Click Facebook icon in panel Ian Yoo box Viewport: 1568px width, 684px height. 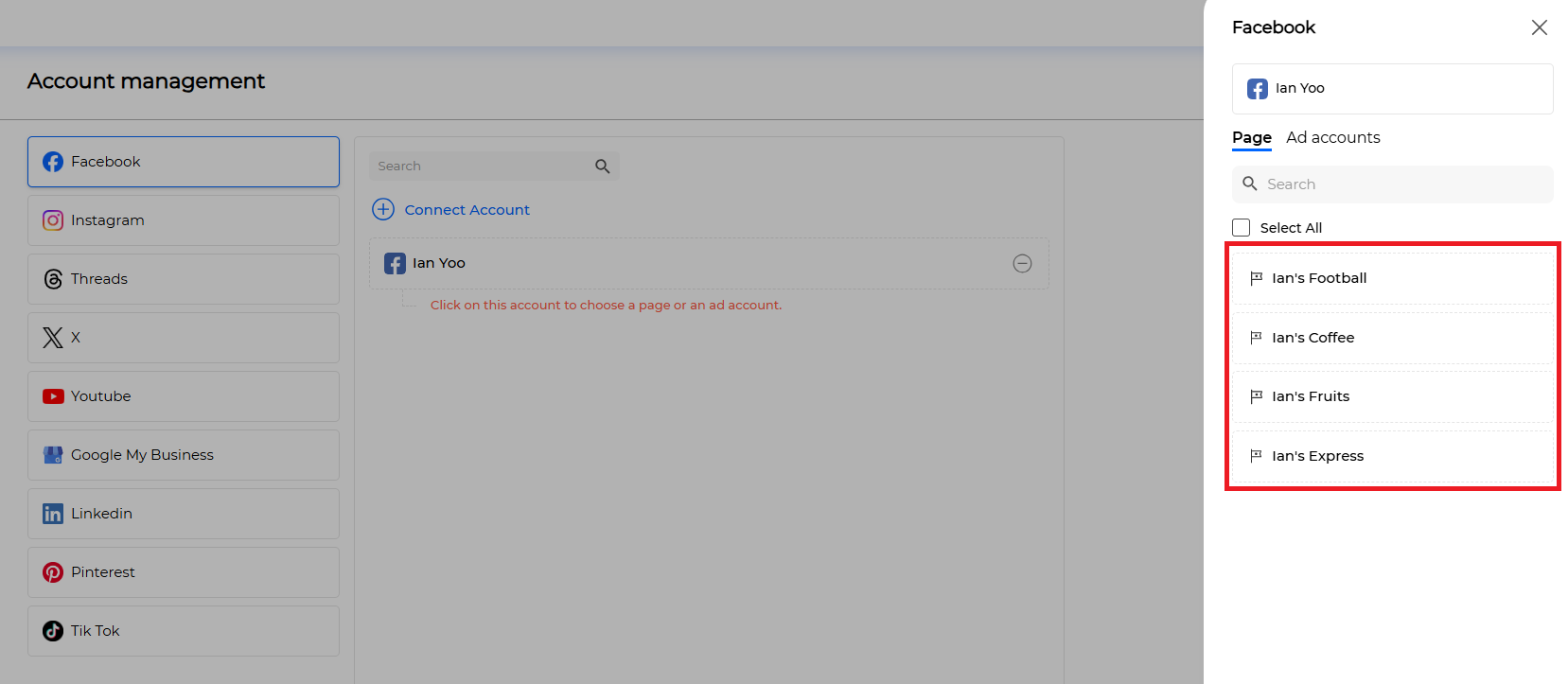coord(1258,89)
